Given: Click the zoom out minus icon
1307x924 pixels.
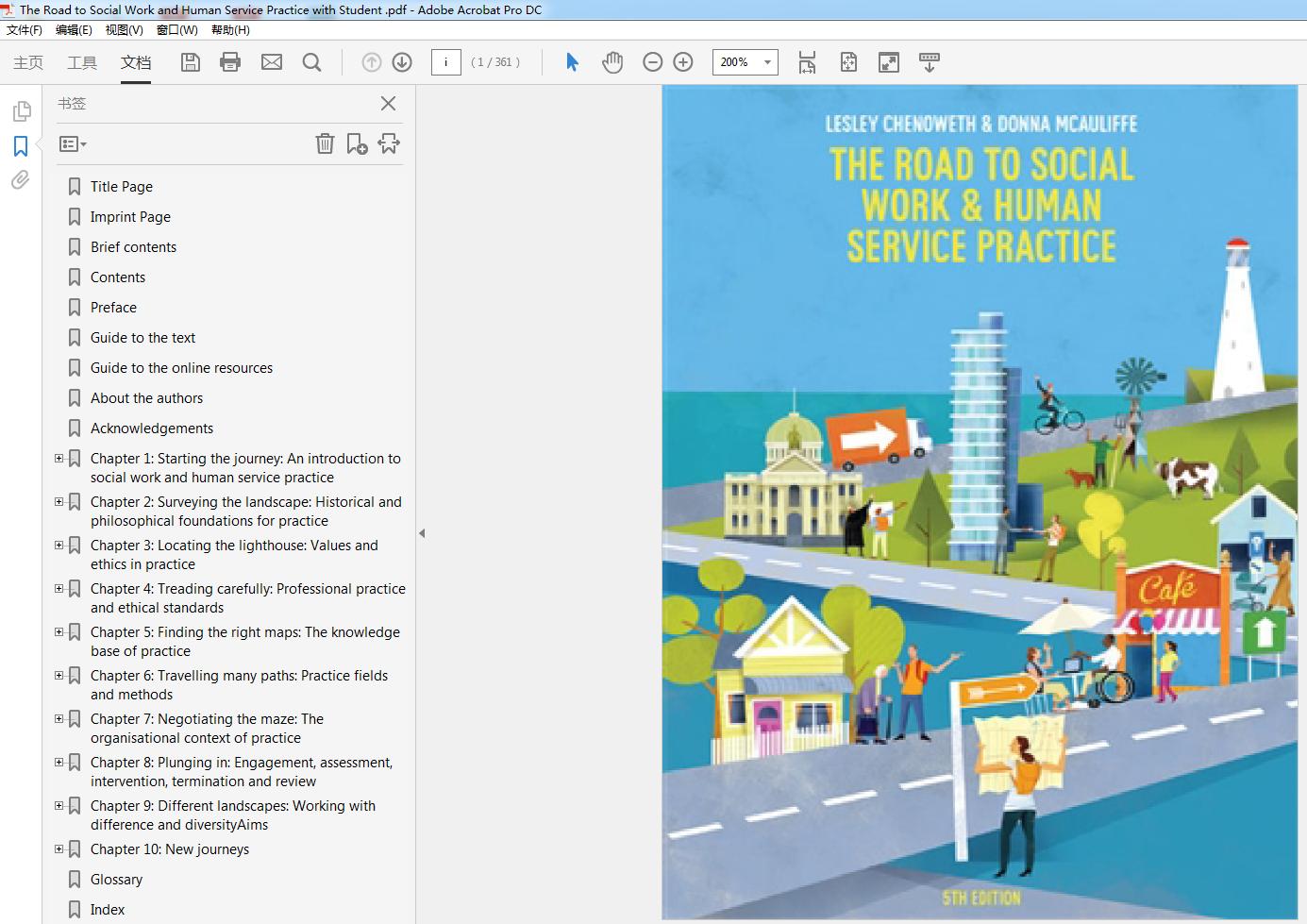Looking at the screenshot, I should [x=652, y=62].
